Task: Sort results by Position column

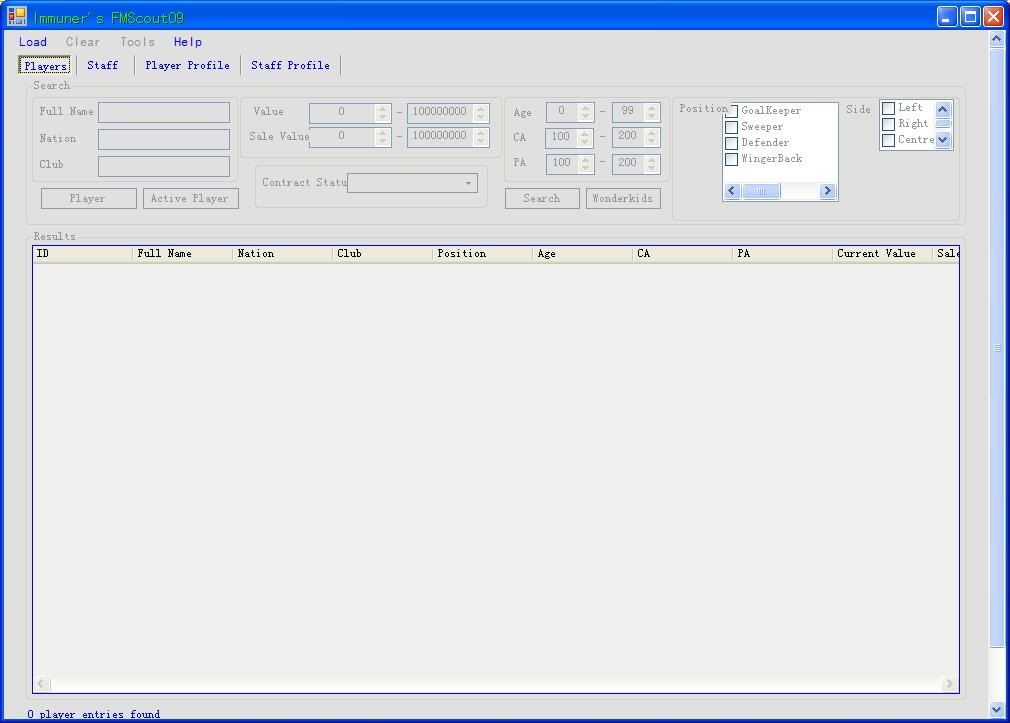Action: [x=482, y=254]
